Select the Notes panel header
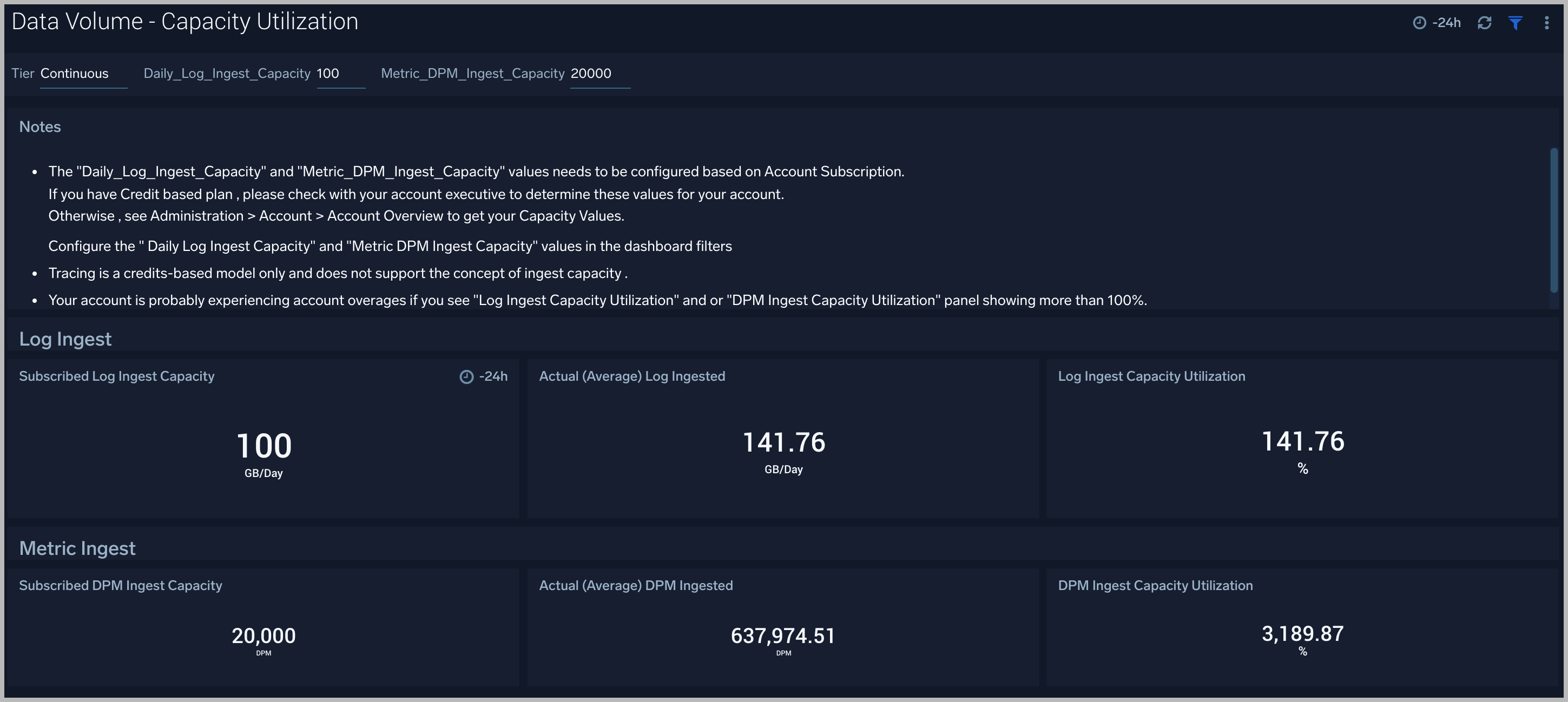 point(39,127)
